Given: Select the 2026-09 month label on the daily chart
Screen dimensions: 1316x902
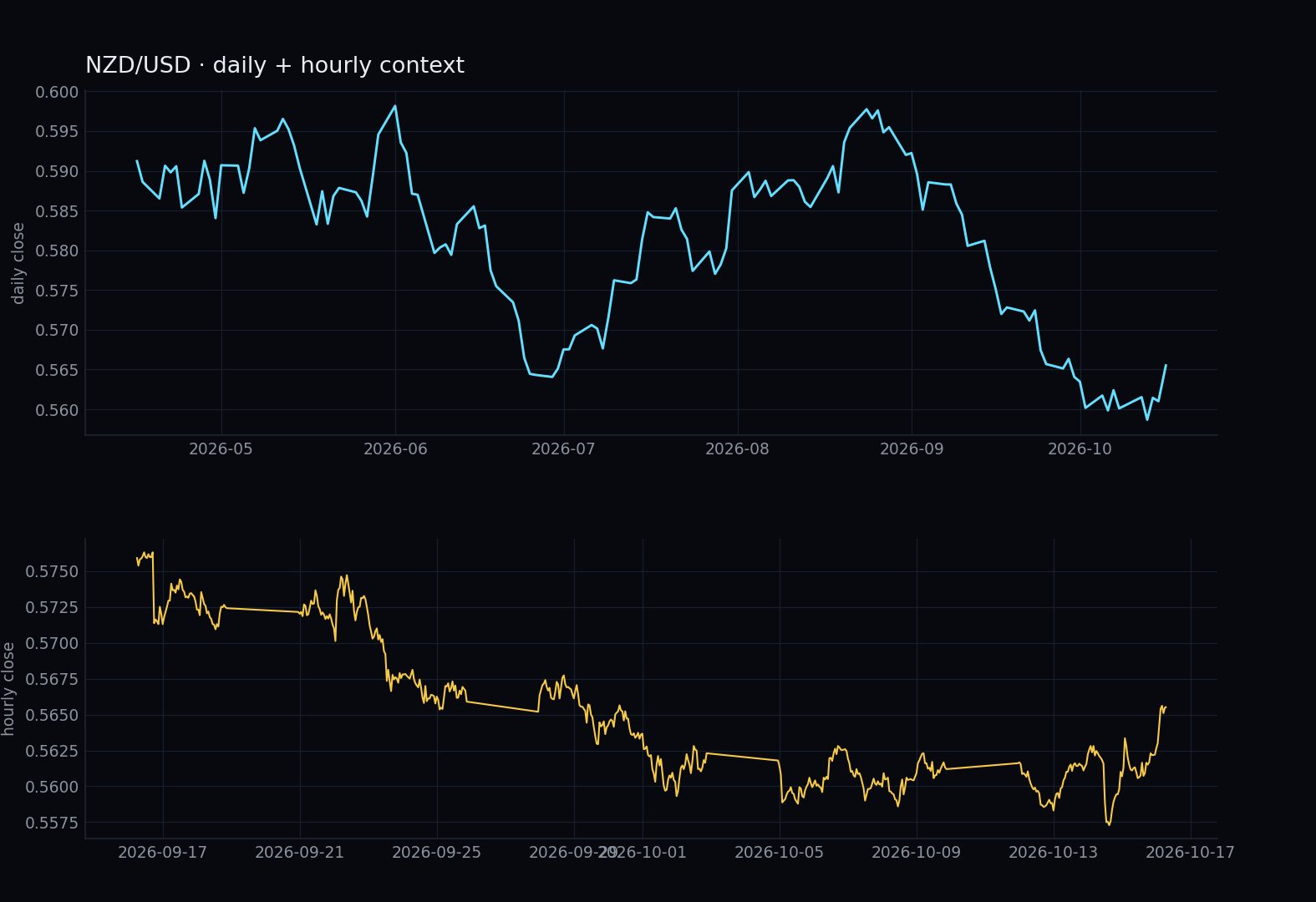Looking at the screenshot, I should coord(912,449).
